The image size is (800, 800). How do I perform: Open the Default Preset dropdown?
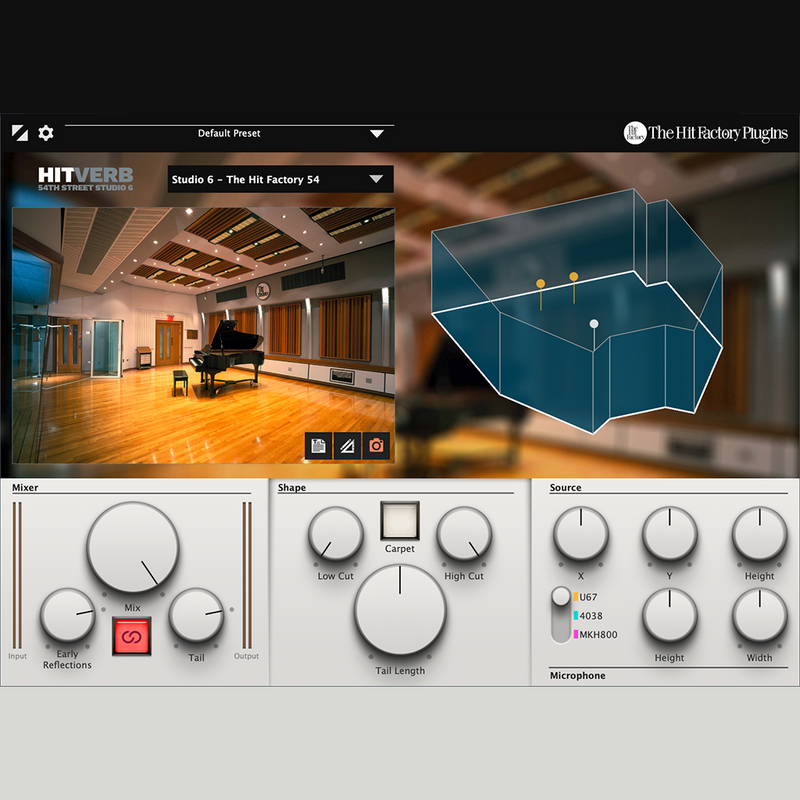point(229,133)
